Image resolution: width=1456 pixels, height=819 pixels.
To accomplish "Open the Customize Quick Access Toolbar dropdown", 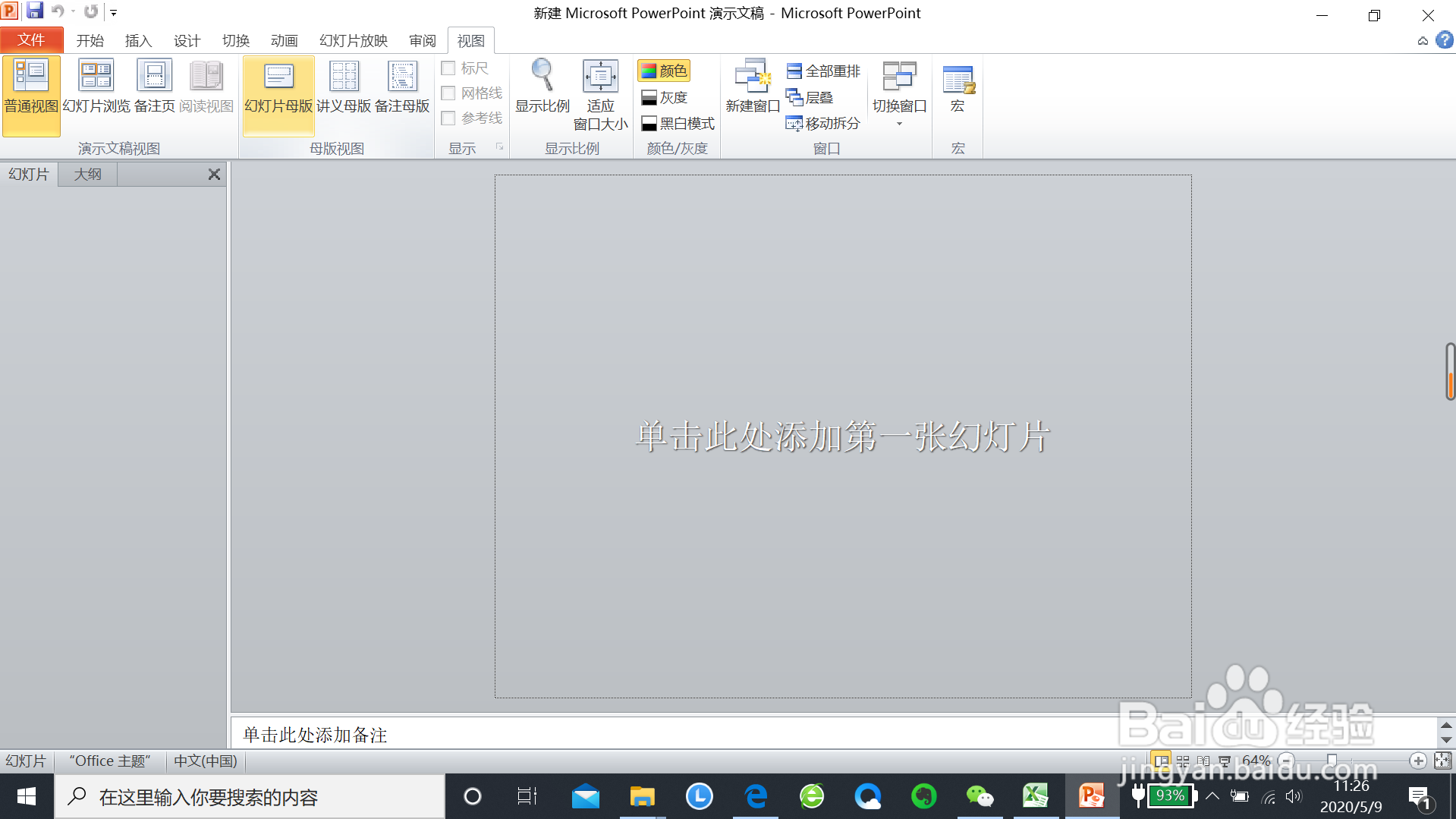I will point(114,12).
